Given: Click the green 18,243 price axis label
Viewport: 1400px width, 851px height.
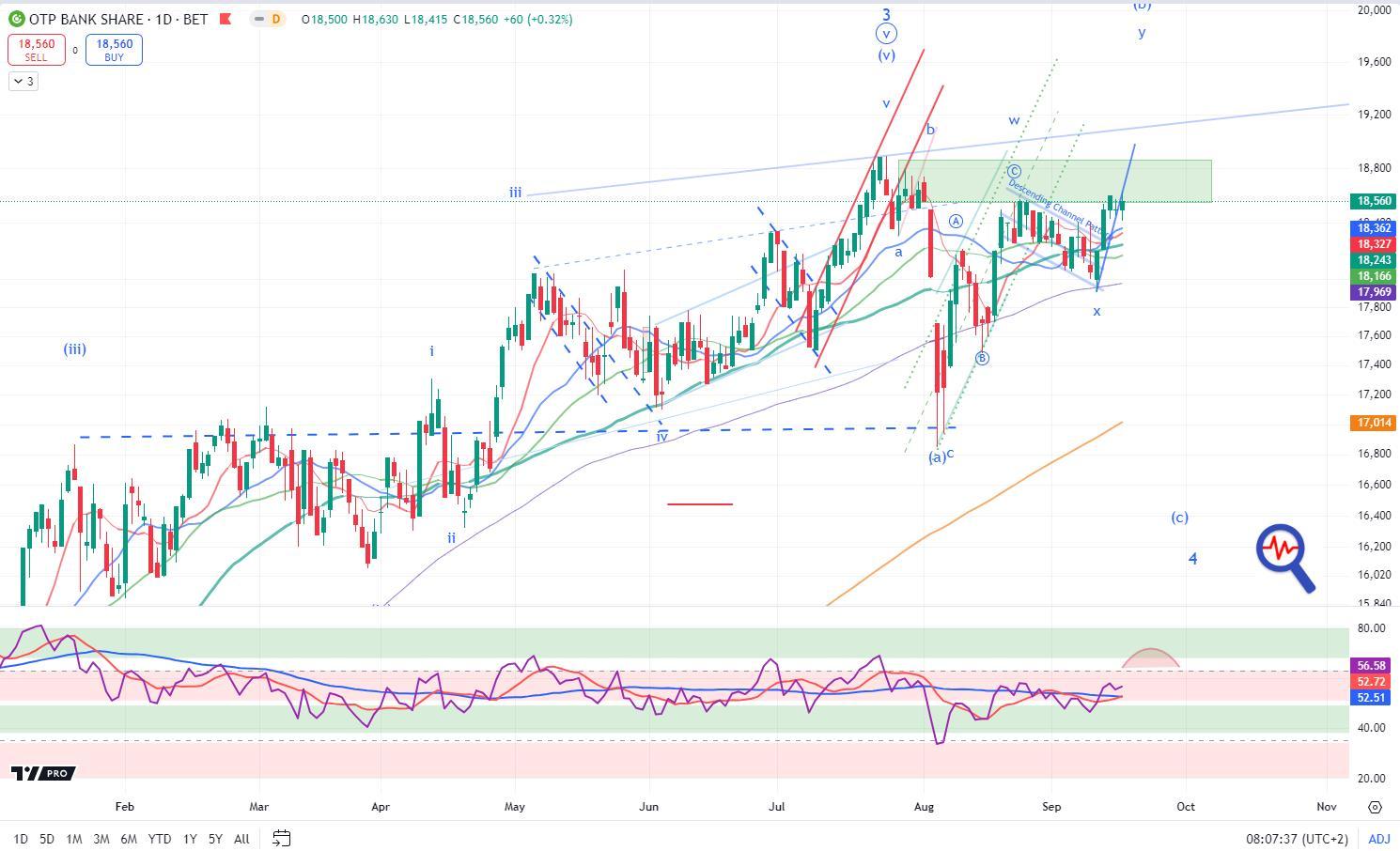Looking at the screenshot, I should [1374, 260].
